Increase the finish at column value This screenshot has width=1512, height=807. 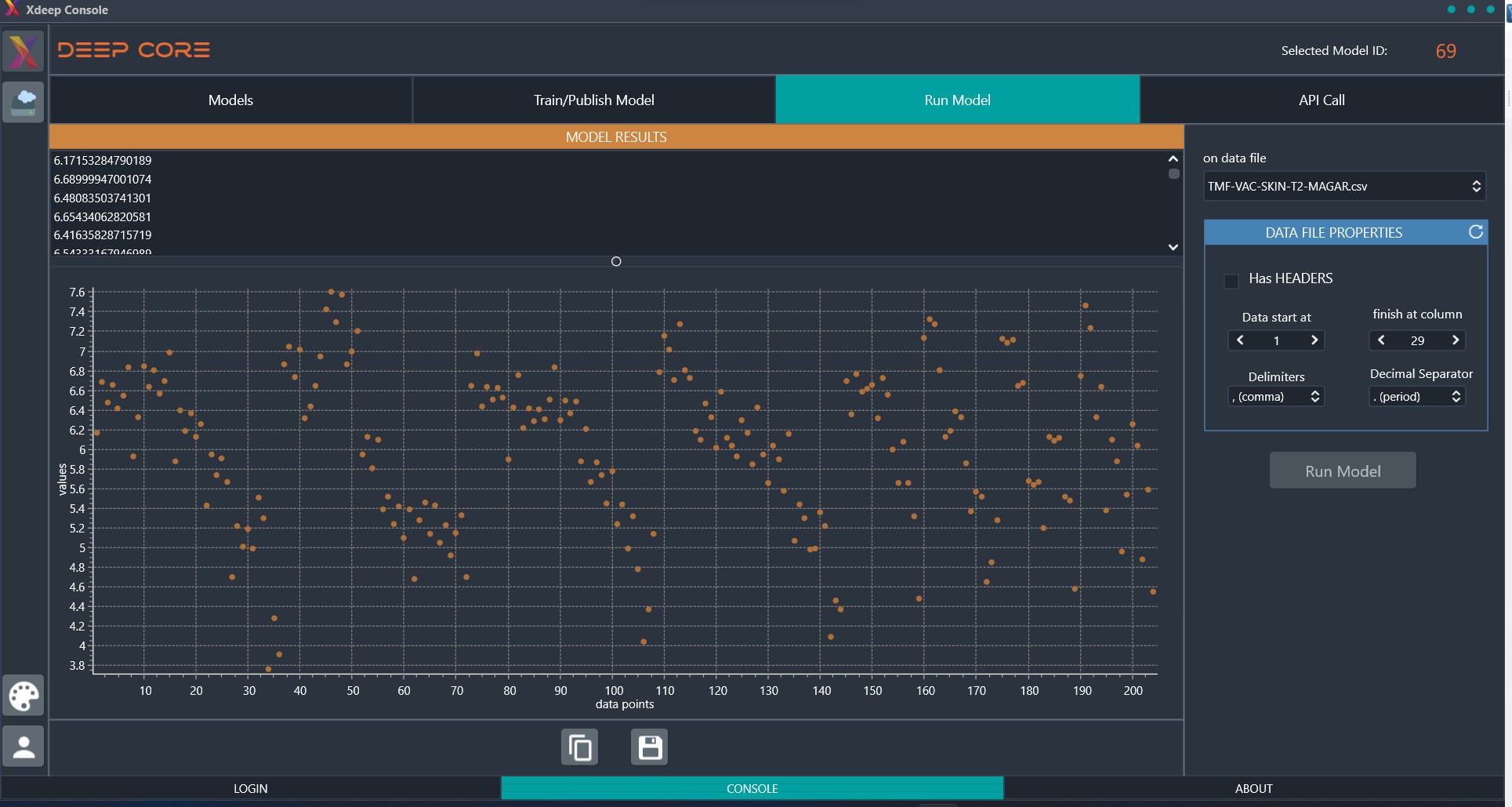pos(1456,340)
